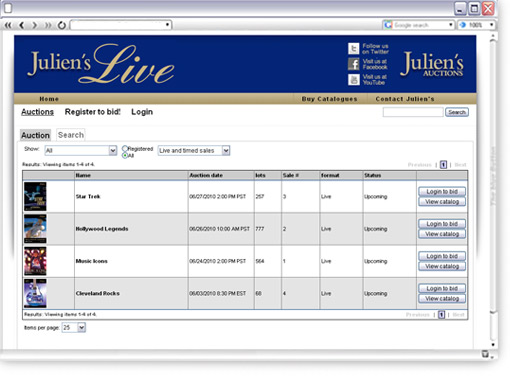Open the Cleveland Rocks thumbnail
The height and width of the screenshot is (376, 510).
35,293
